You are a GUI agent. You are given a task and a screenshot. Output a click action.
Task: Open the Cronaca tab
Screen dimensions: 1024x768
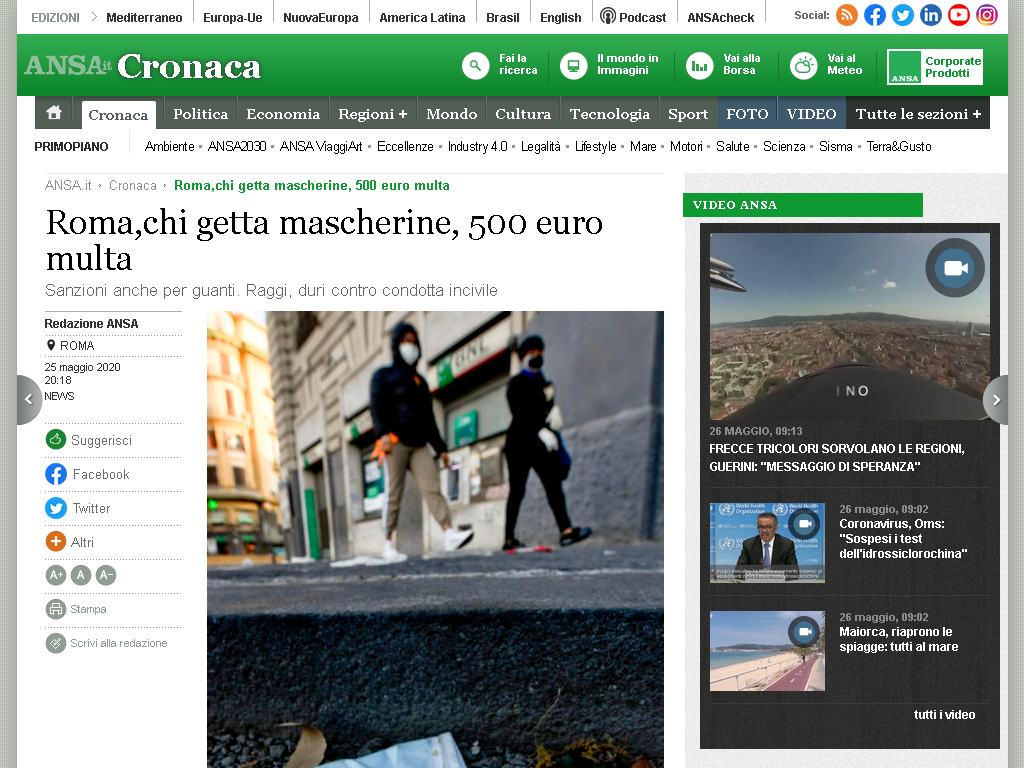(118, 115)
